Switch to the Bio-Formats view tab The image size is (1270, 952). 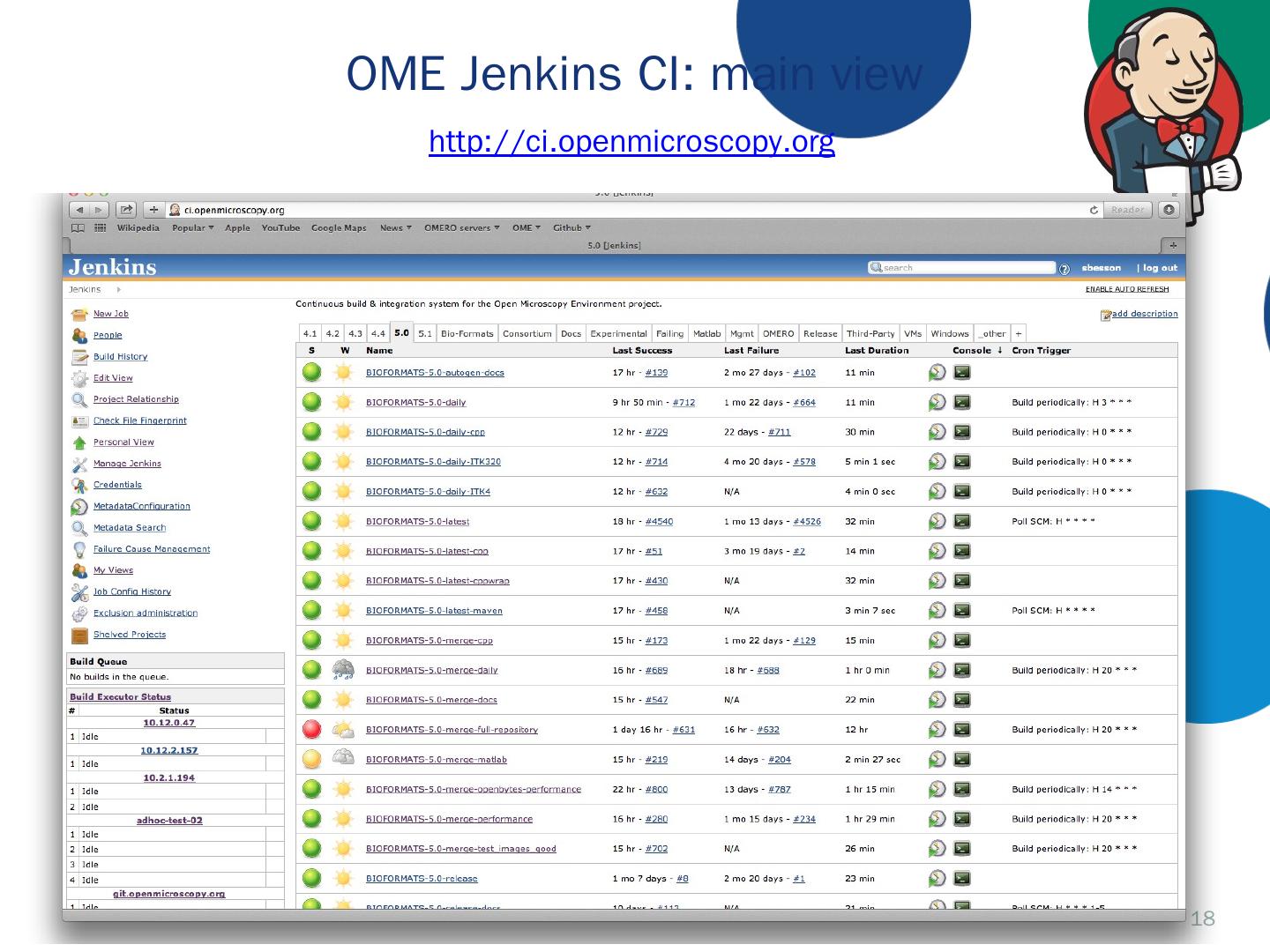tap(467, 334)
